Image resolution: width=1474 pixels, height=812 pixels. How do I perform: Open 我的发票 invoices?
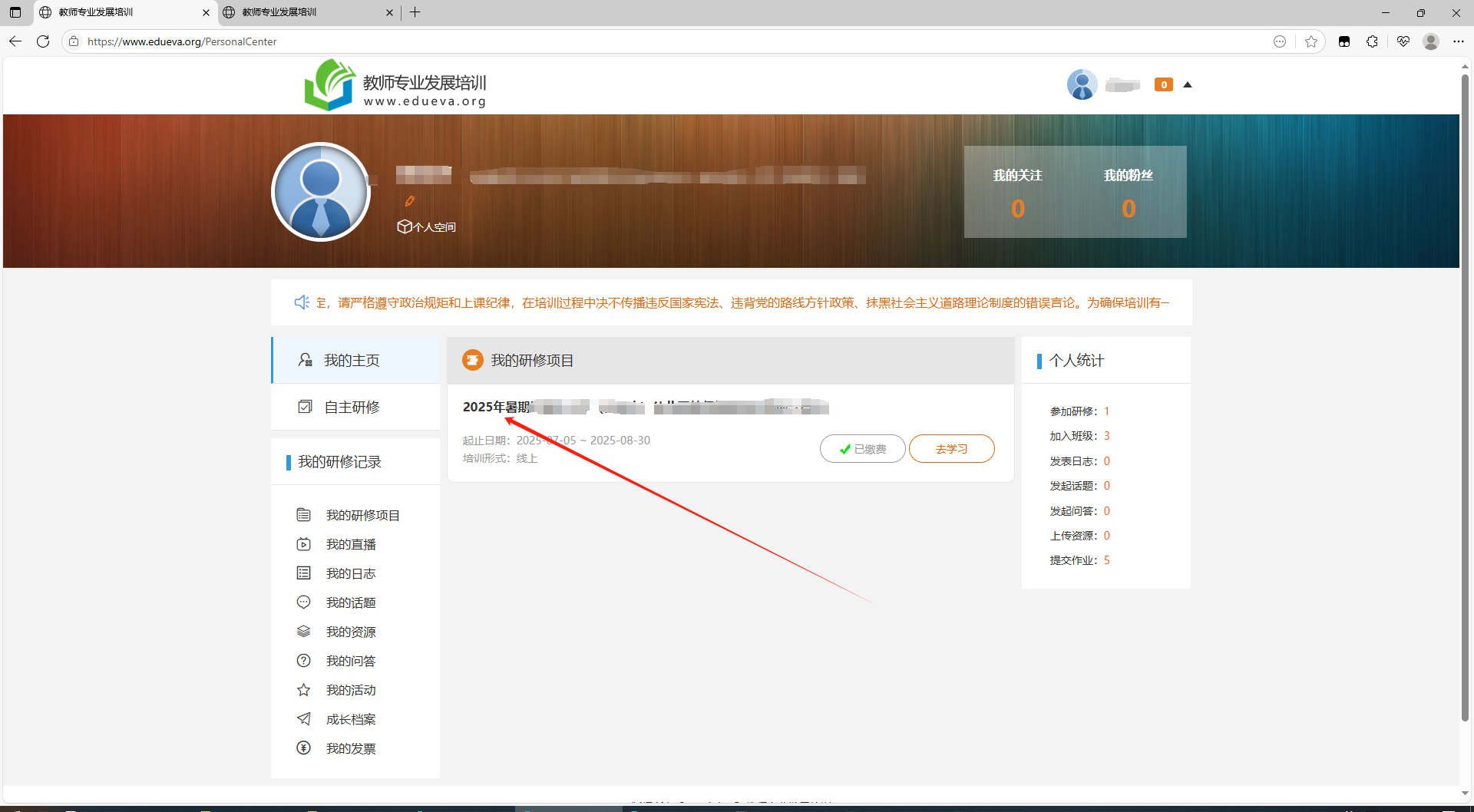point(350,748)
